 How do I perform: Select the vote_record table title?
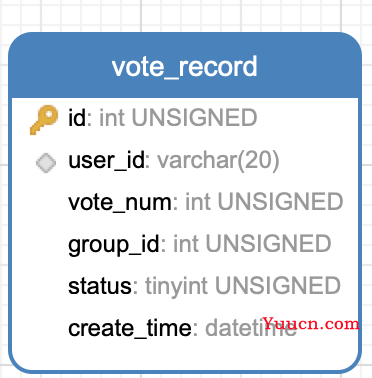(185, 67)
